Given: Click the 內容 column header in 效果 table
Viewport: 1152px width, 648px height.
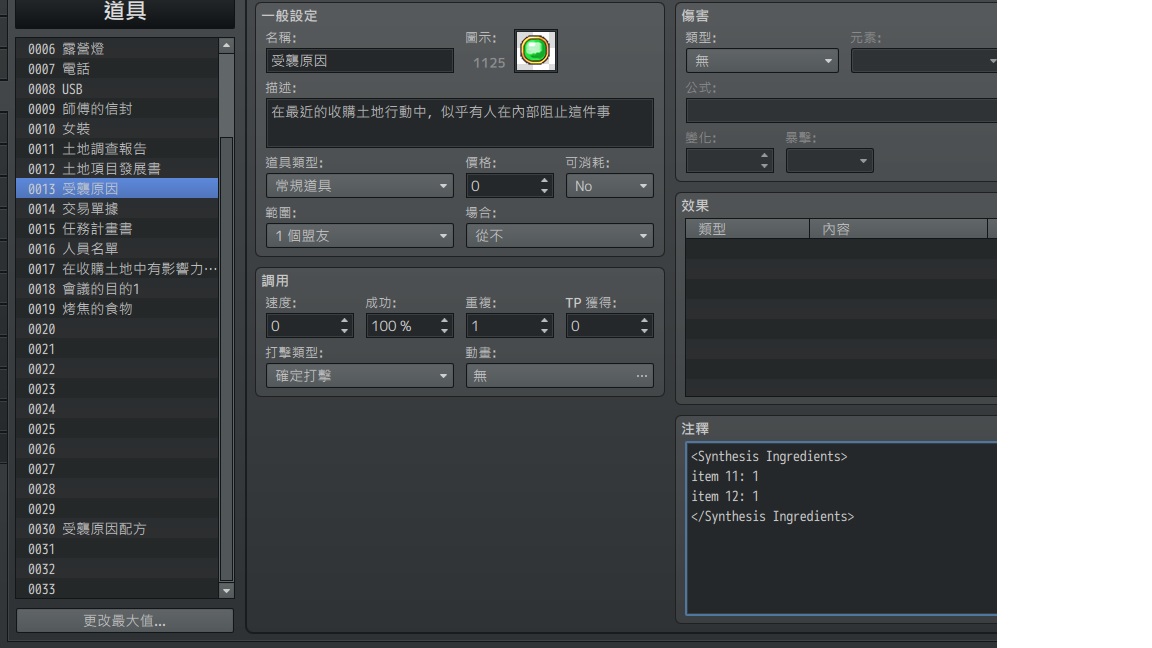Looking at the screenshot, I should [899, 228].
